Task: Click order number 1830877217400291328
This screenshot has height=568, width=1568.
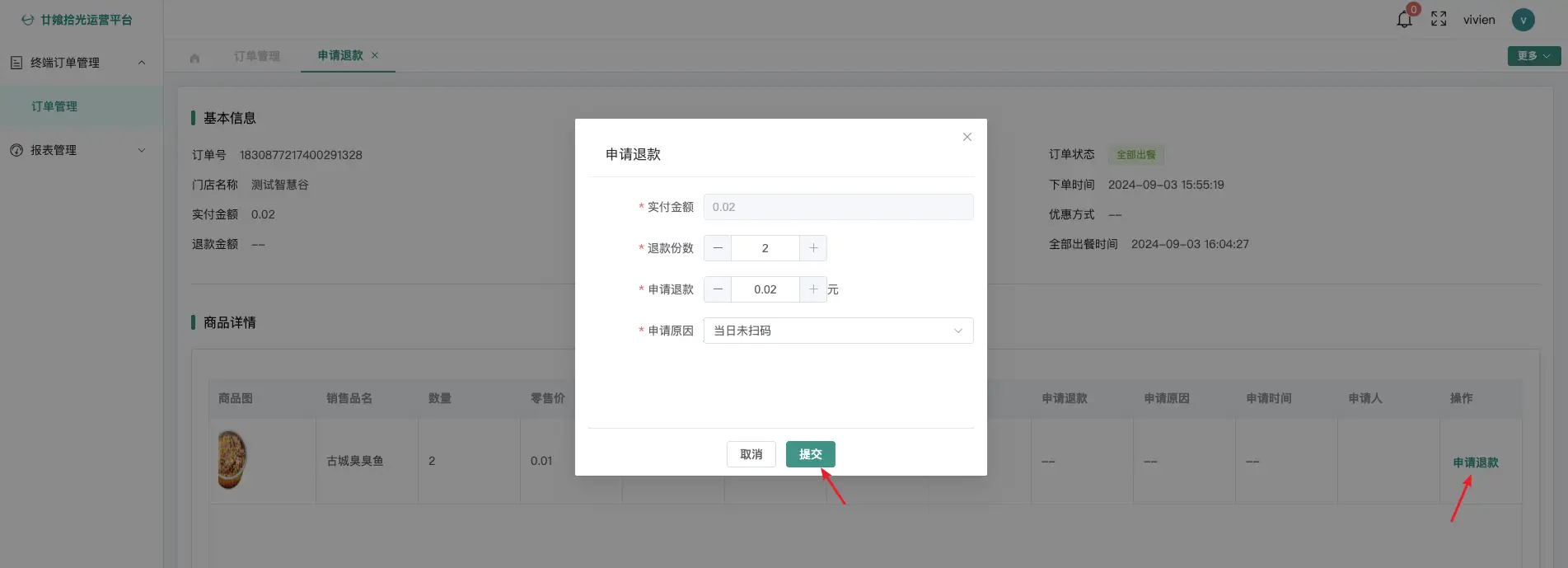Action: click(x=301, y=155)
